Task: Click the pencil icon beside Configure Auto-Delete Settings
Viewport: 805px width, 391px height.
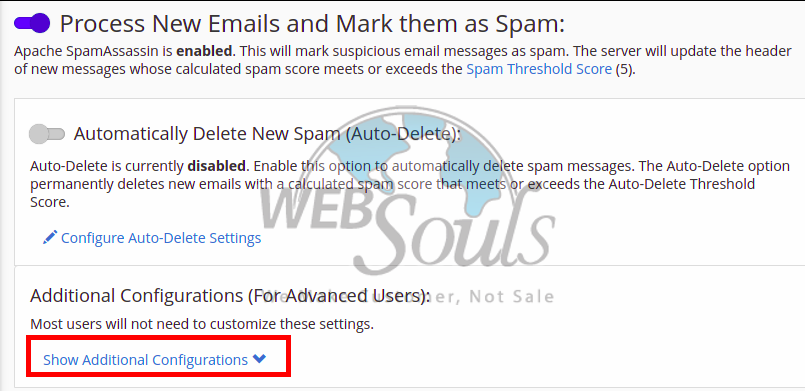Action: (50, 238)
